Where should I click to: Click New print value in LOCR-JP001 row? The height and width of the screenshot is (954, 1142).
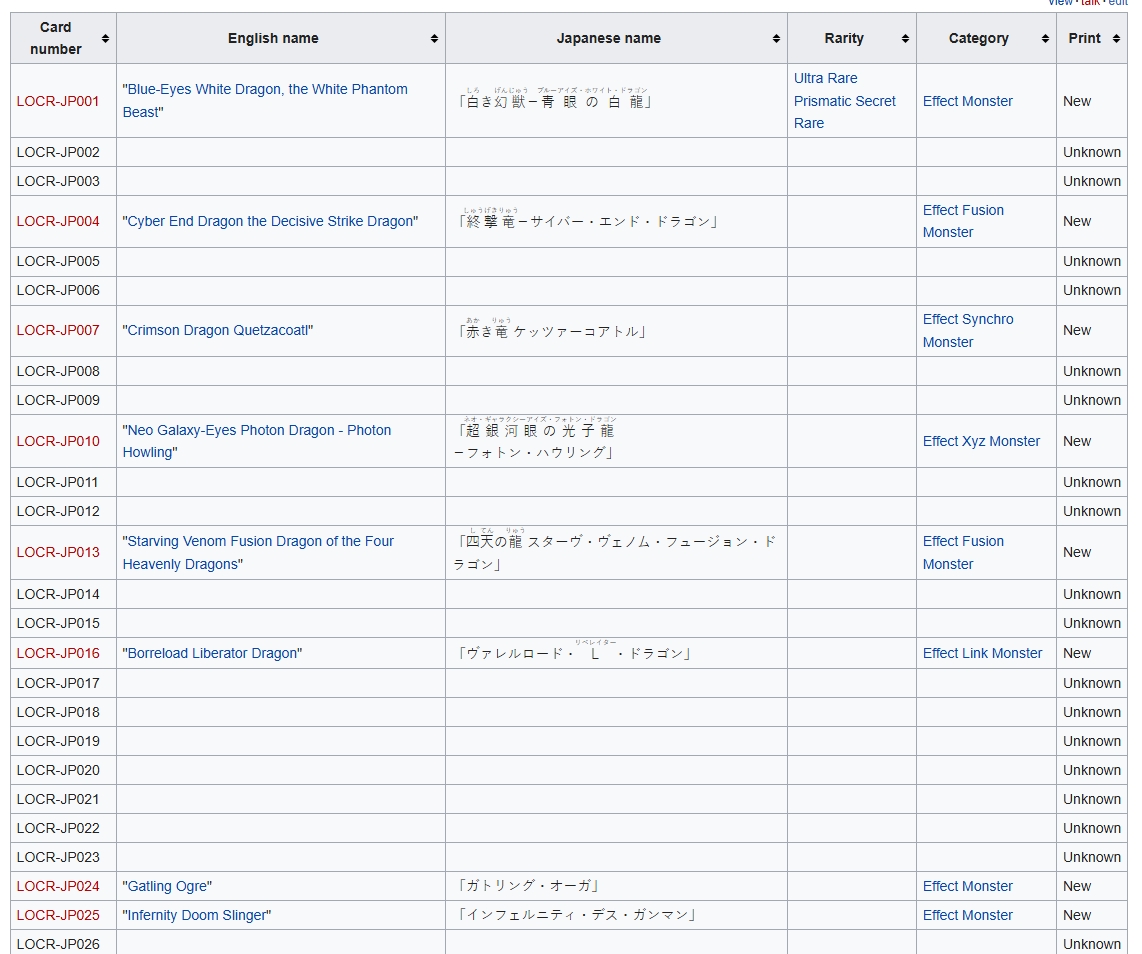pos(1076,101)
